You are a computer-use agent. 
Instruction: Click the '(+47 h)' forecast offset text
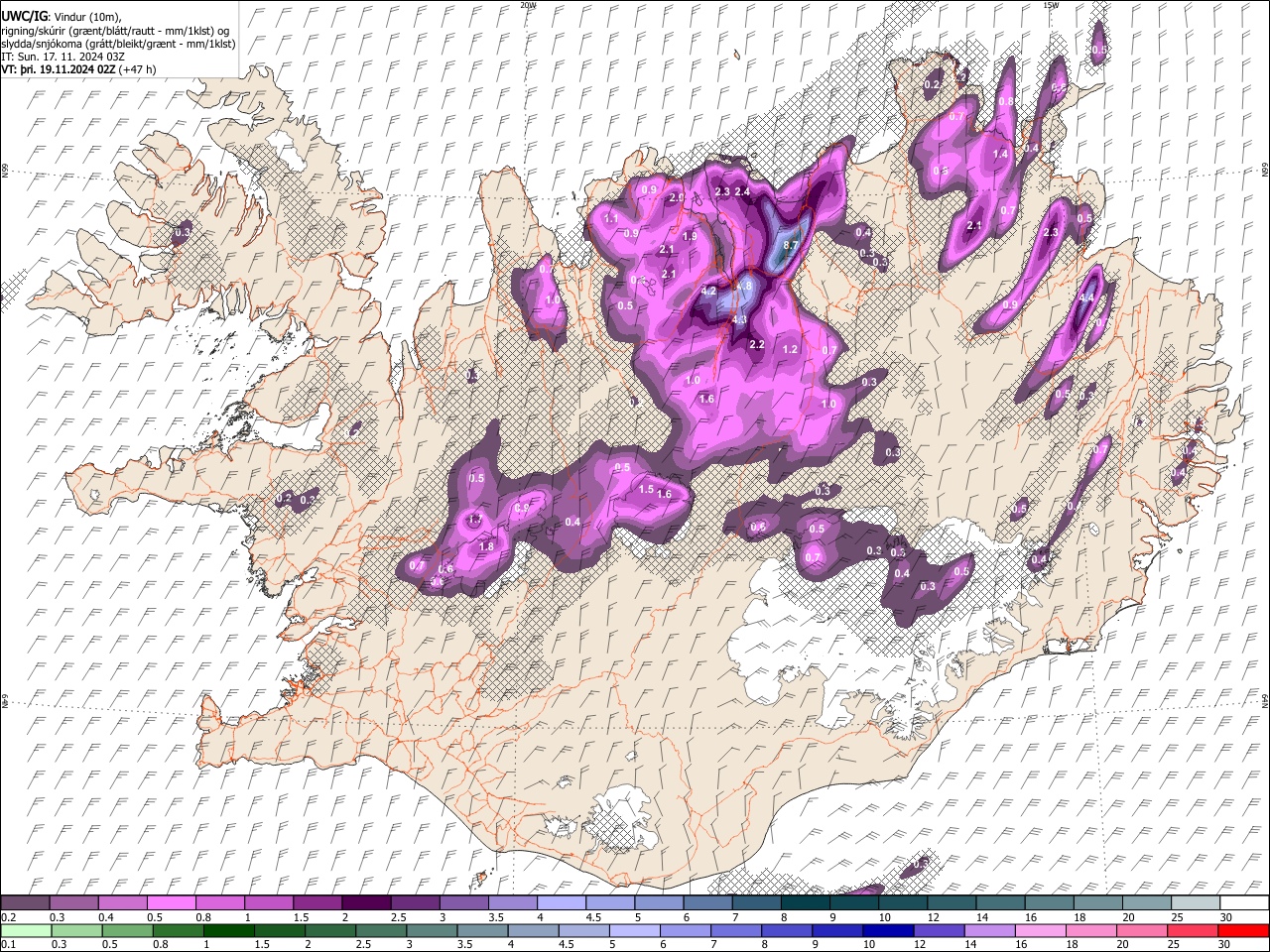[x=137, y=70]
